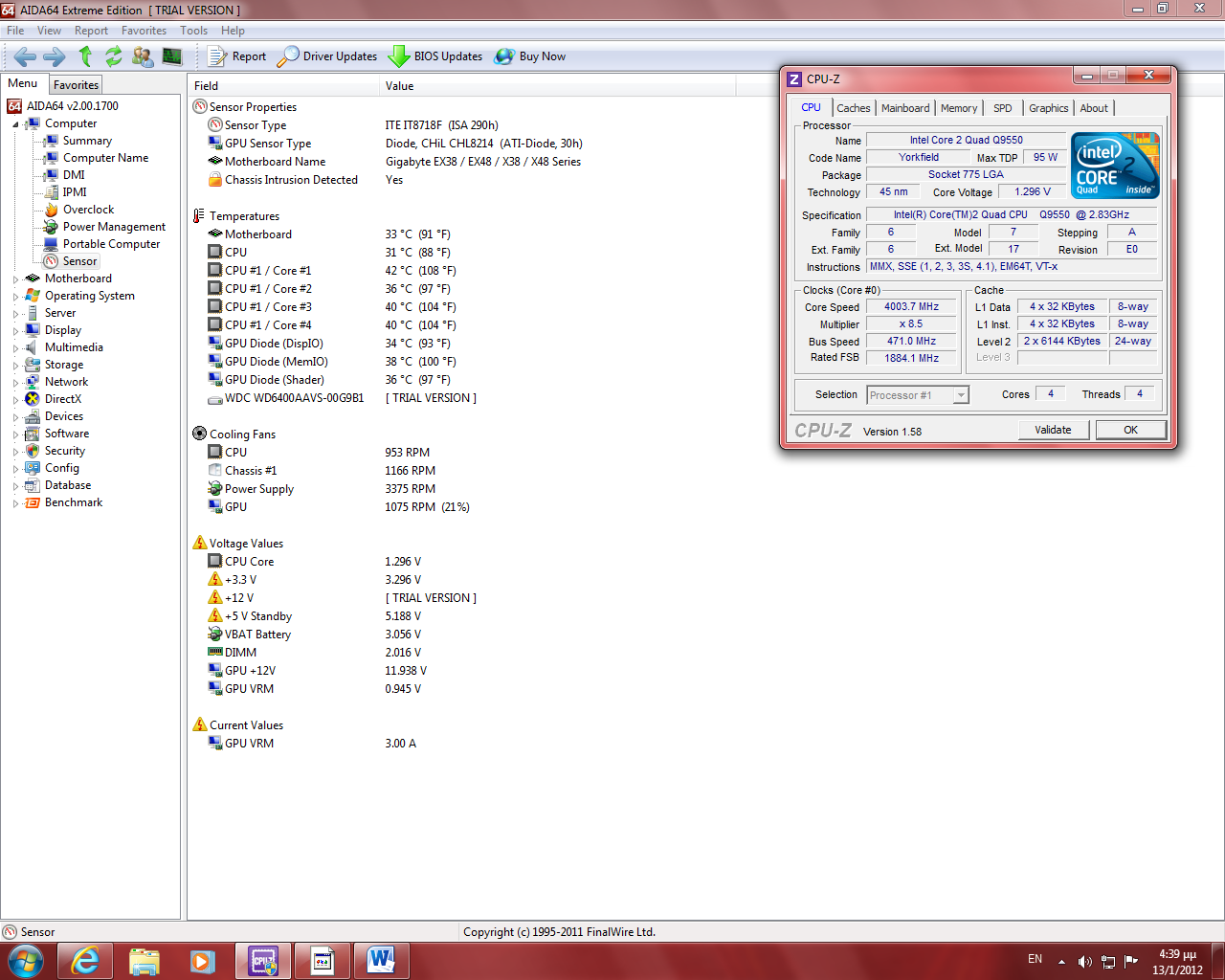
Task: Click the Refresh toolbar icon
Action: (x=114, y=56)
